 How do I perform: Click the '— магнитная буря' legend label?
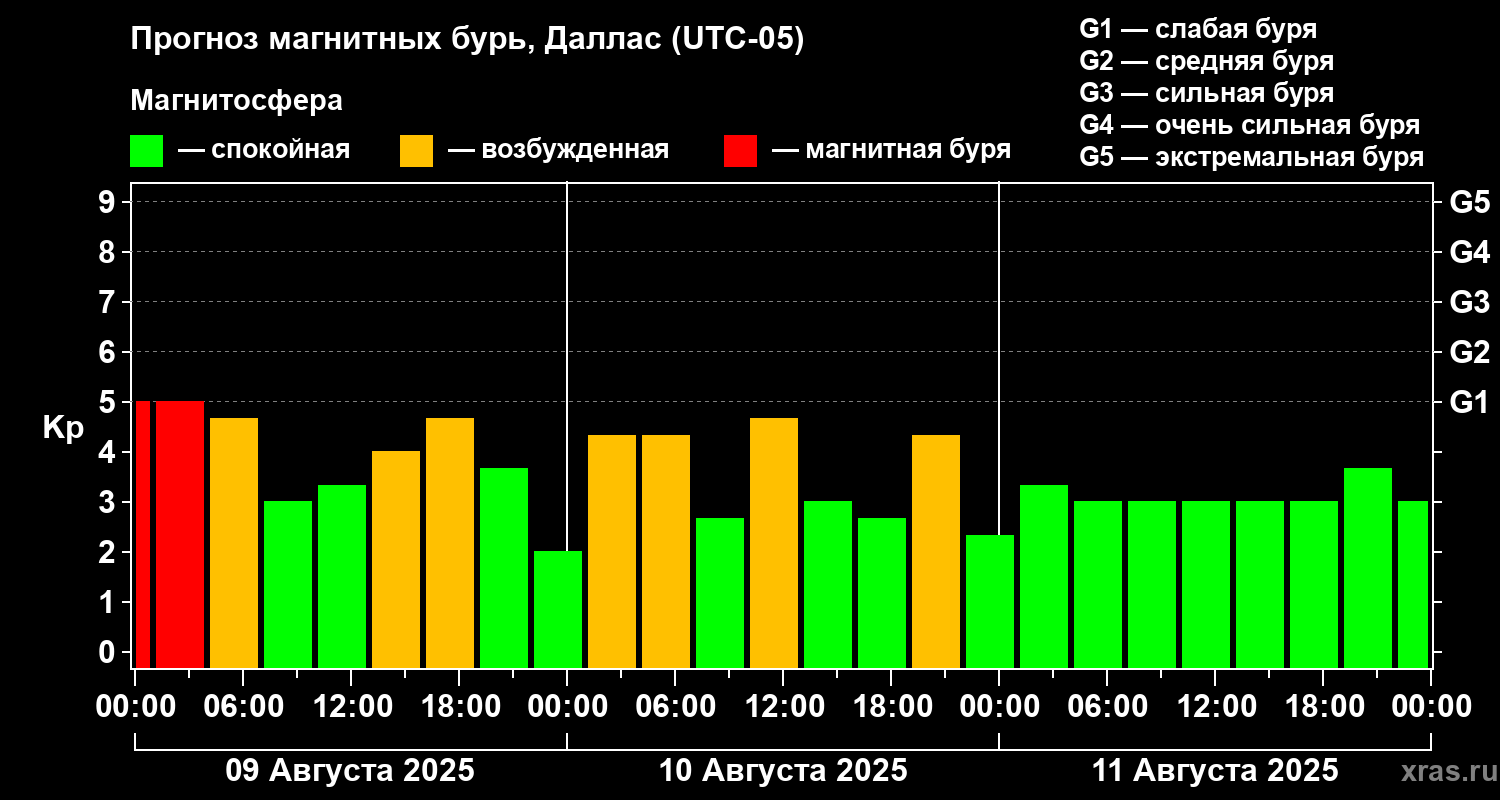[891, 150]
